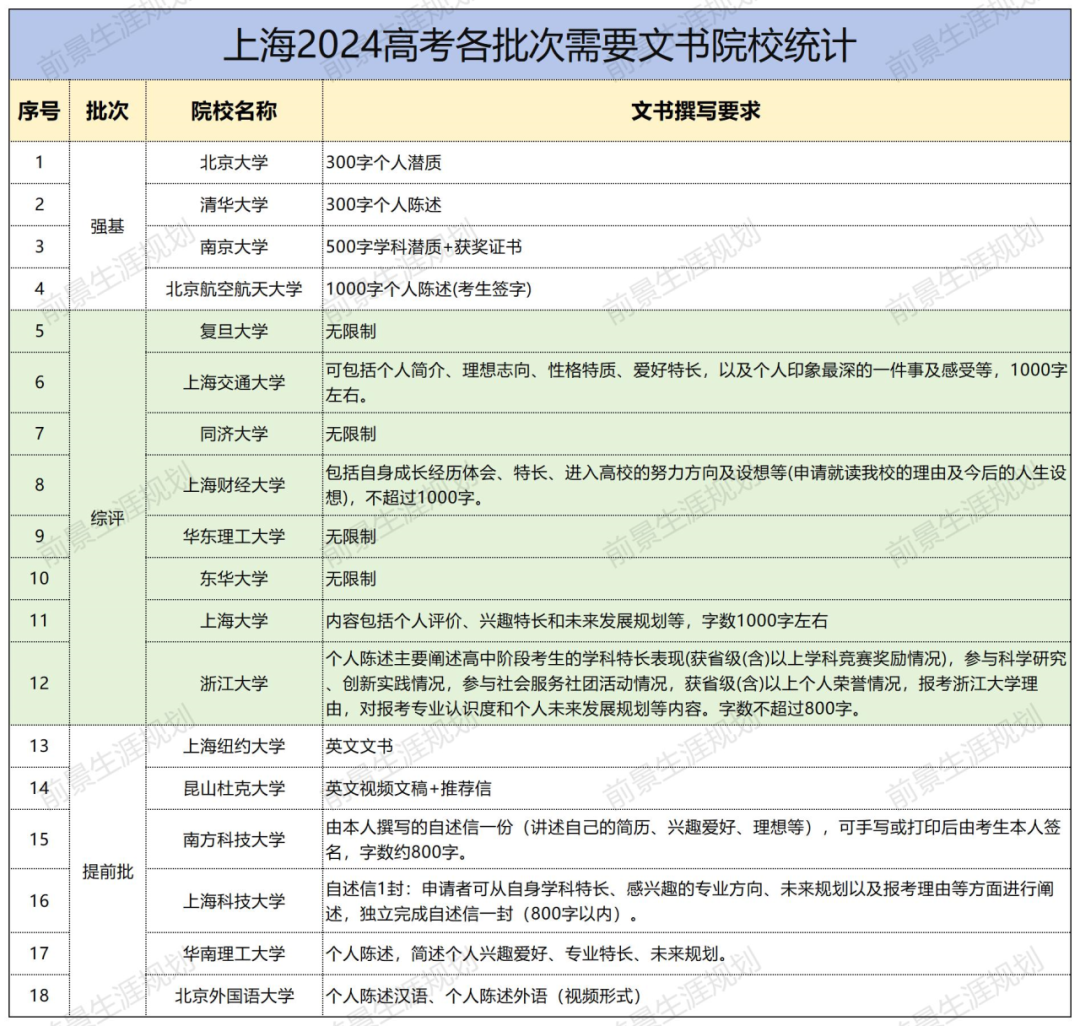Click the 华东理工大学 cell
1080x1026 pixels.
click(234, 536)
